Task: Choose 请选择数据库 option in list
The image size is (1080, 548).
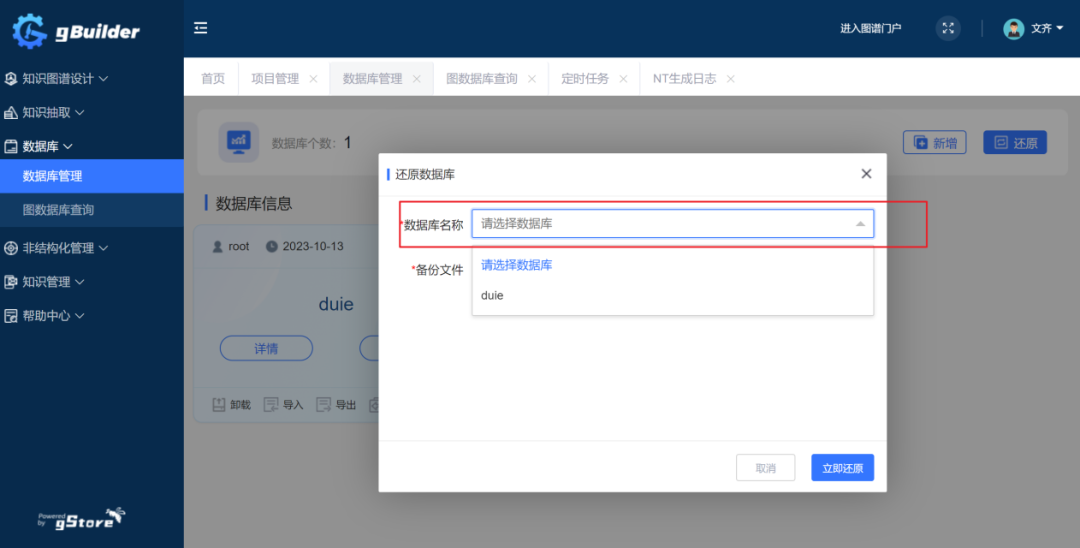Action: coord(673,265)
